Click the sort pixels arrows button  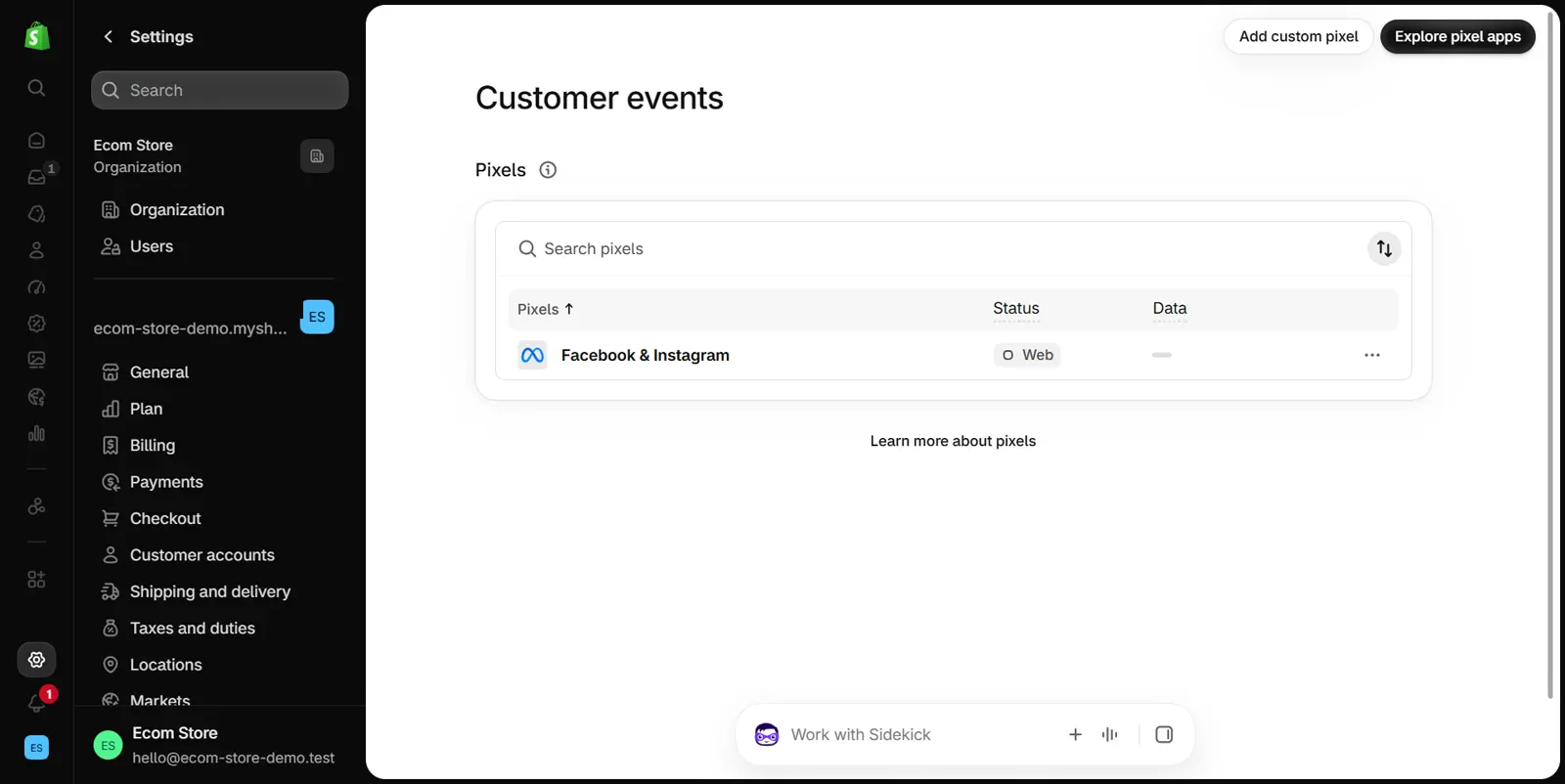(1384, 248)
